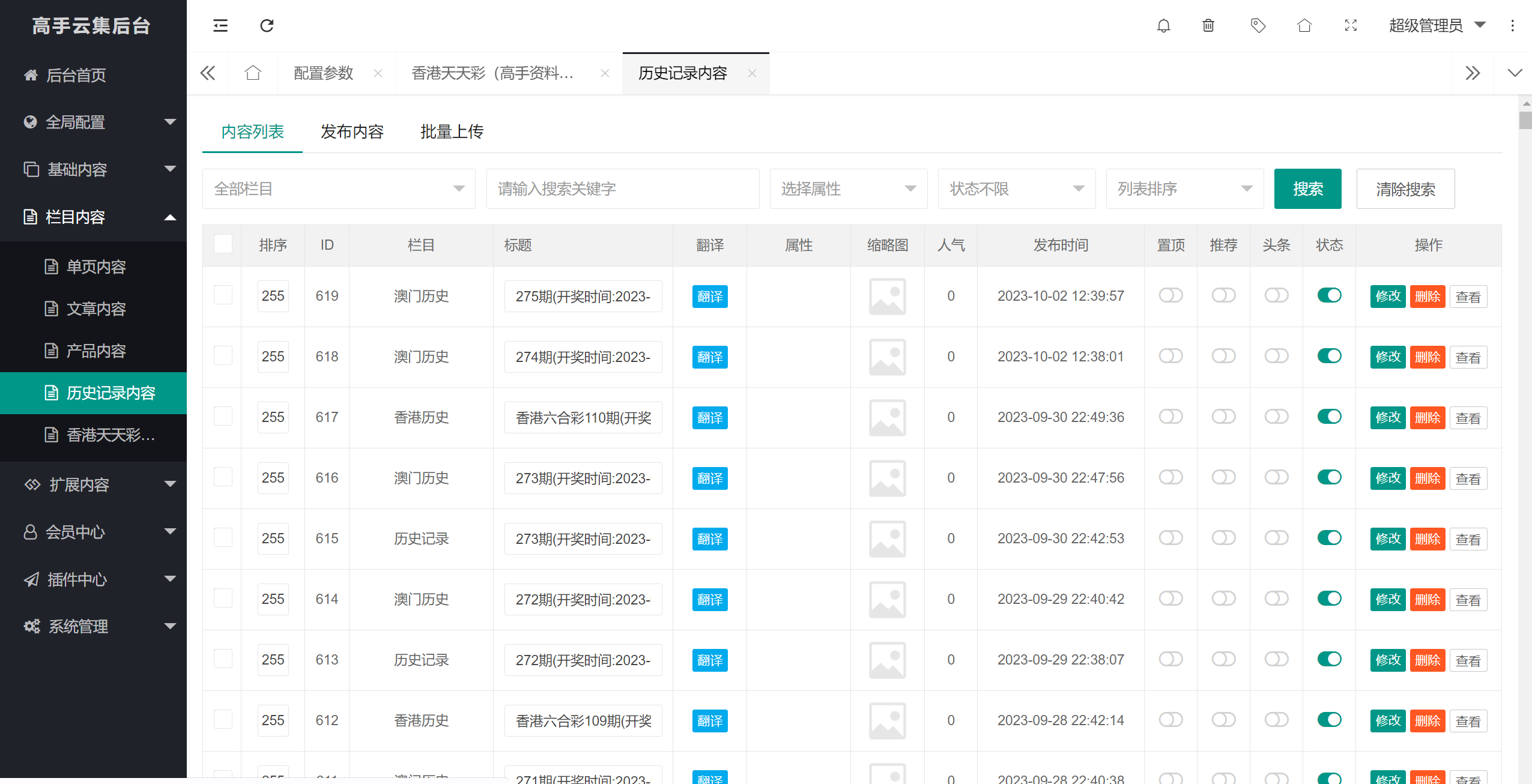Collapse the left sidebar menu
The width and height of the screenshot is (1532, 784).
(220, 26)
